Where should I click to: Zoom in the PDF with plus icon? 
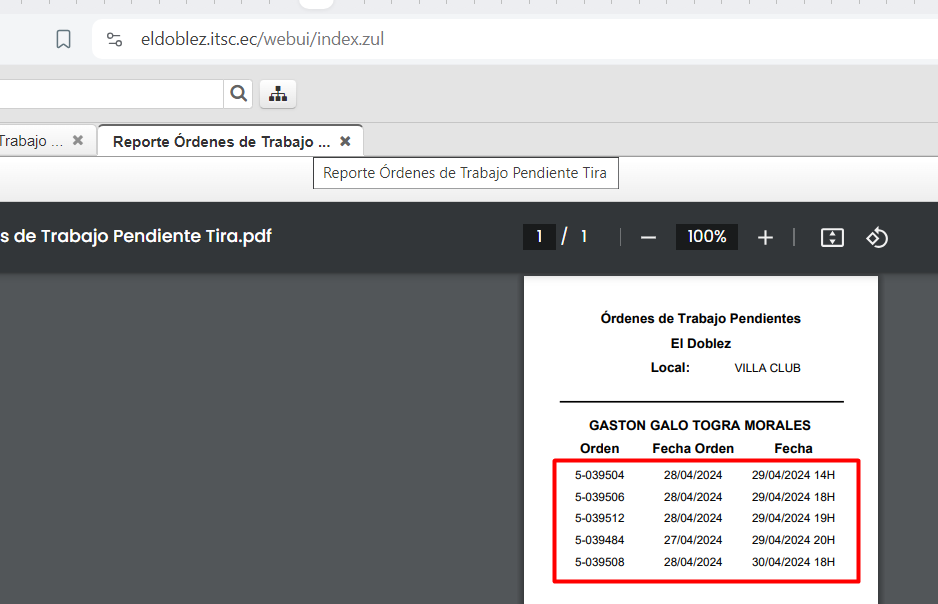(765, 237)
